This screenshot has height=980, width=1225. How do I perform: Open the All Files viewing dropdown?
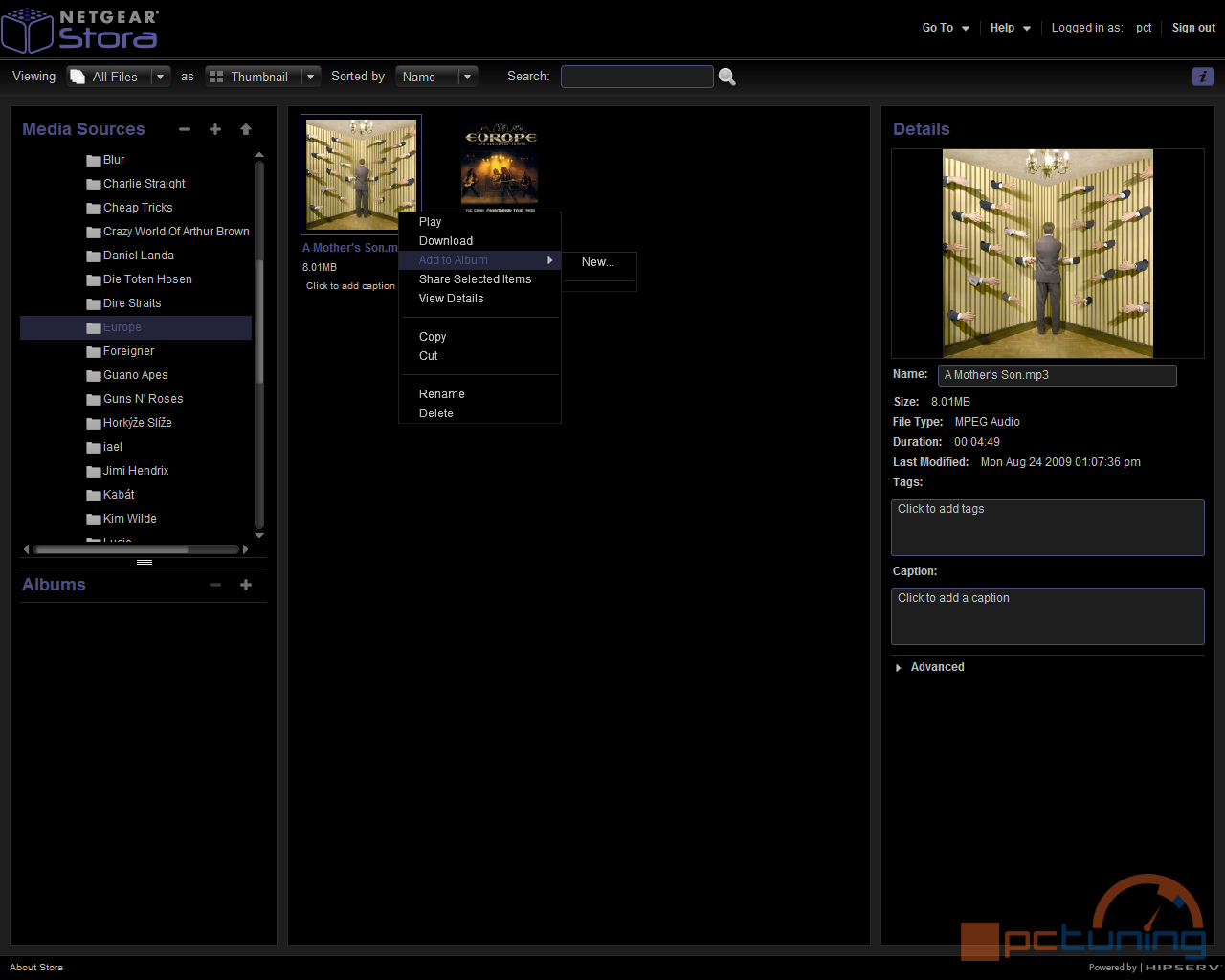coord(161,77)
